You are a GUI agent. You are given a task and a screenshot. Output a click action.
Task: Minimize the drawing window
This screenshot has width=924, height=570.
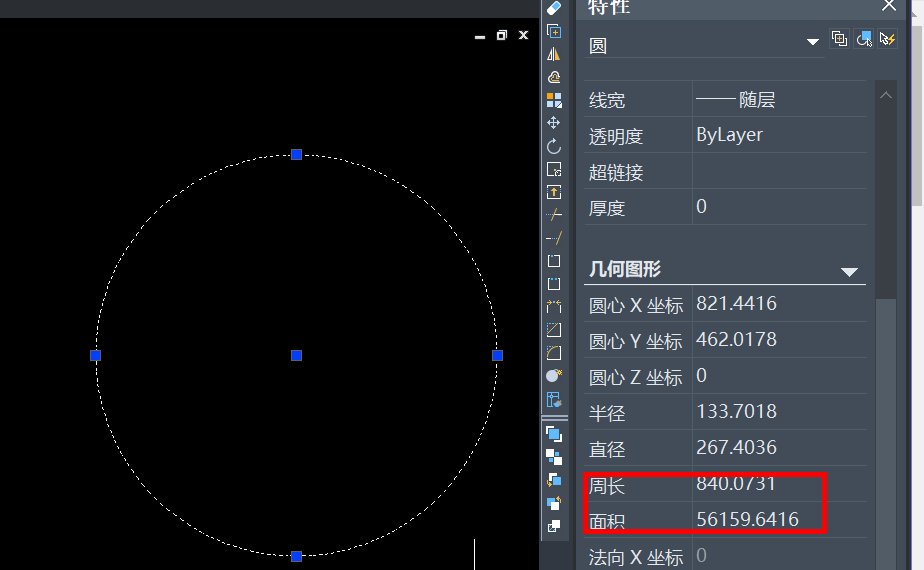coord(480,35)
